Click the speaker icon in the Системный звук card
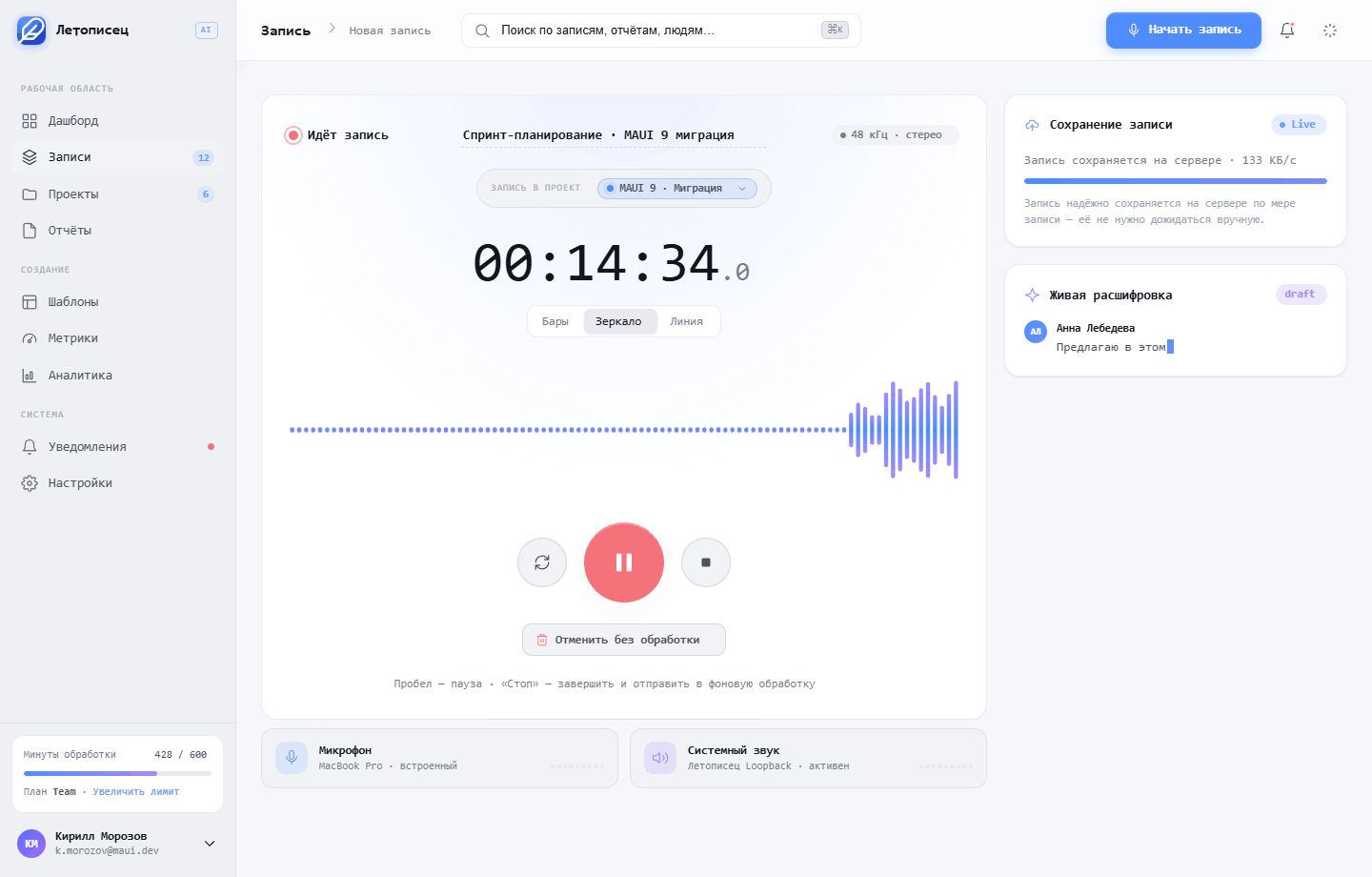This screenshot has height=877, width=1372. (660, 758)
